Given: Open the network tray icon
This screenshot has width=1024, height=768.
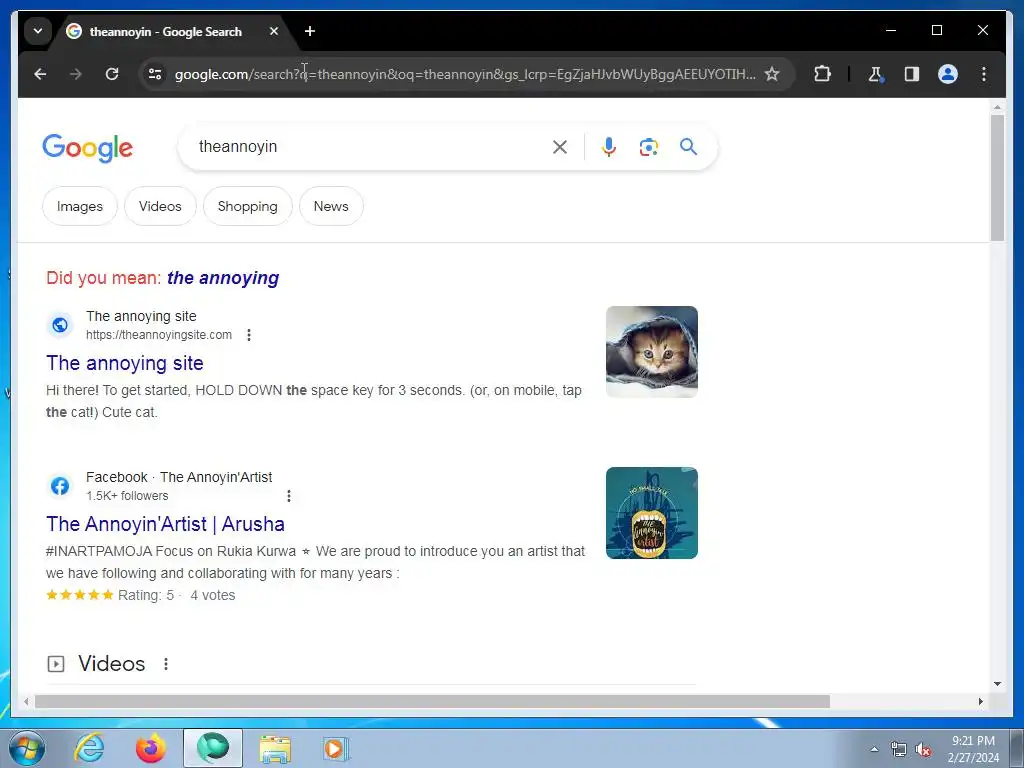Looking at the screenshot, I should (x=899, y=750).
